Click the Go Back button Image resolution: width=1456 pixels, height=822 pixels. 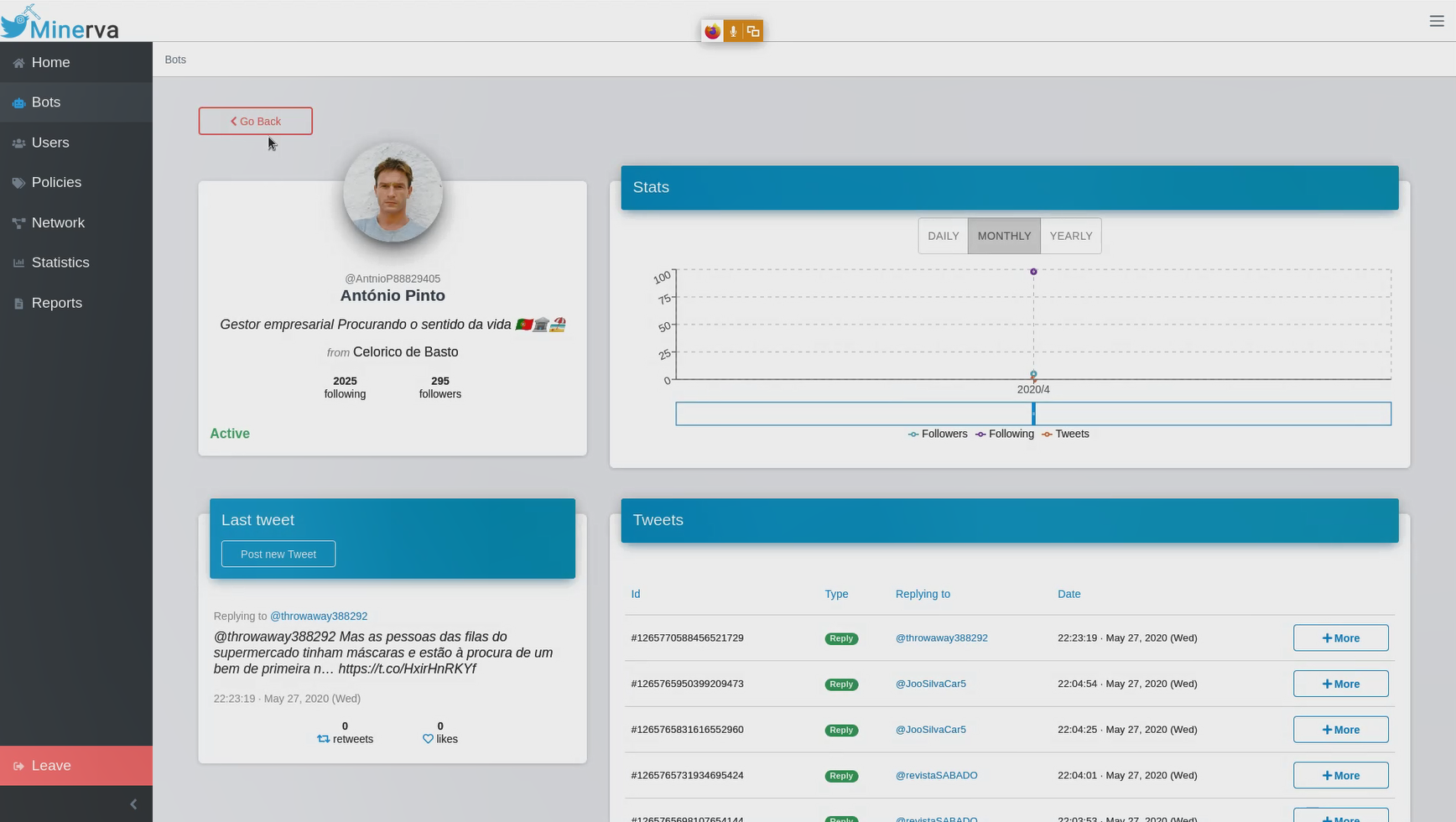tap(256, 121)
